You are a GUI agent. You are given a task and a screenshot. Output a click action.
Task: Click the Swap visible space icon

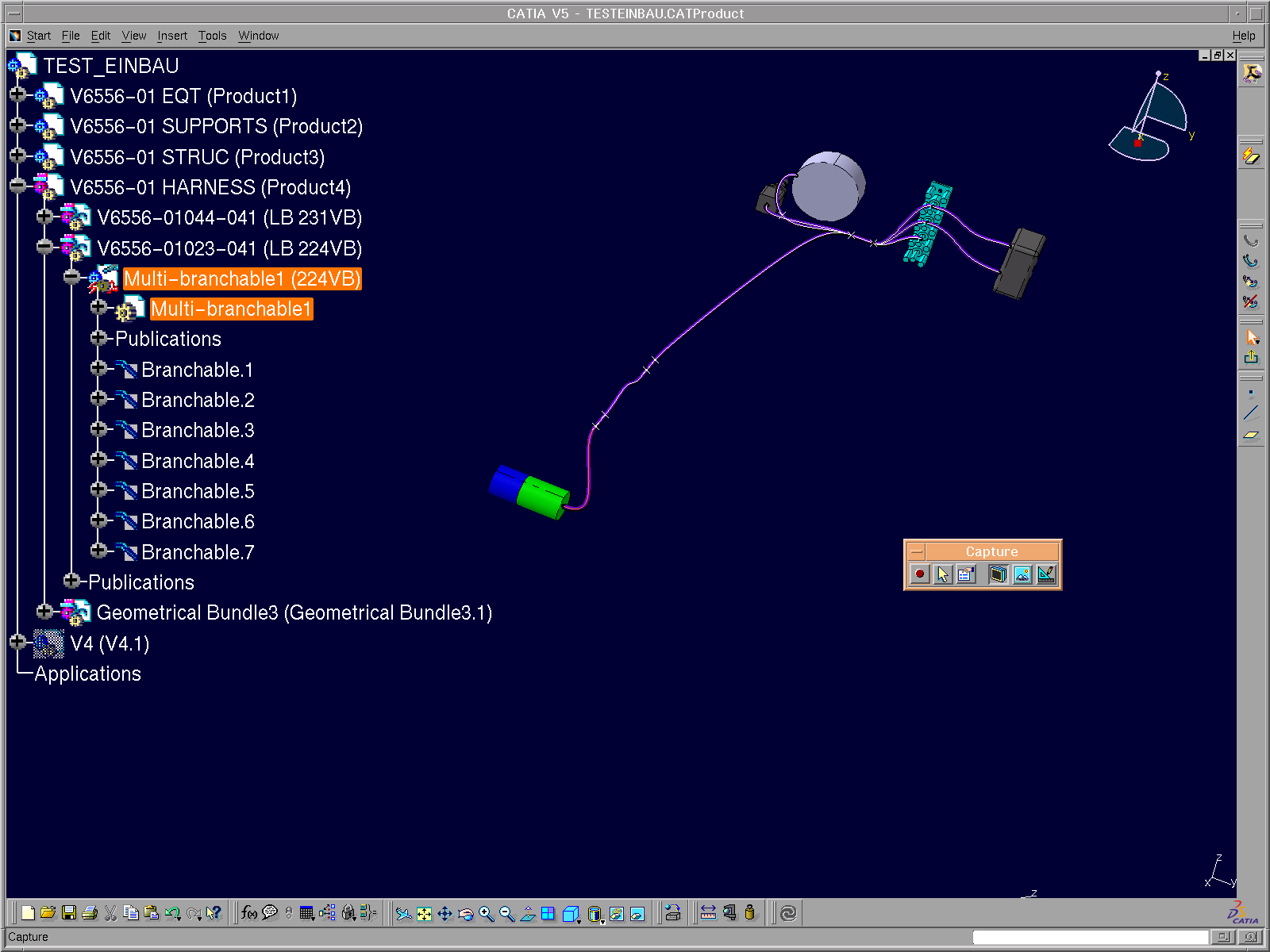click(x=637, y=914)
